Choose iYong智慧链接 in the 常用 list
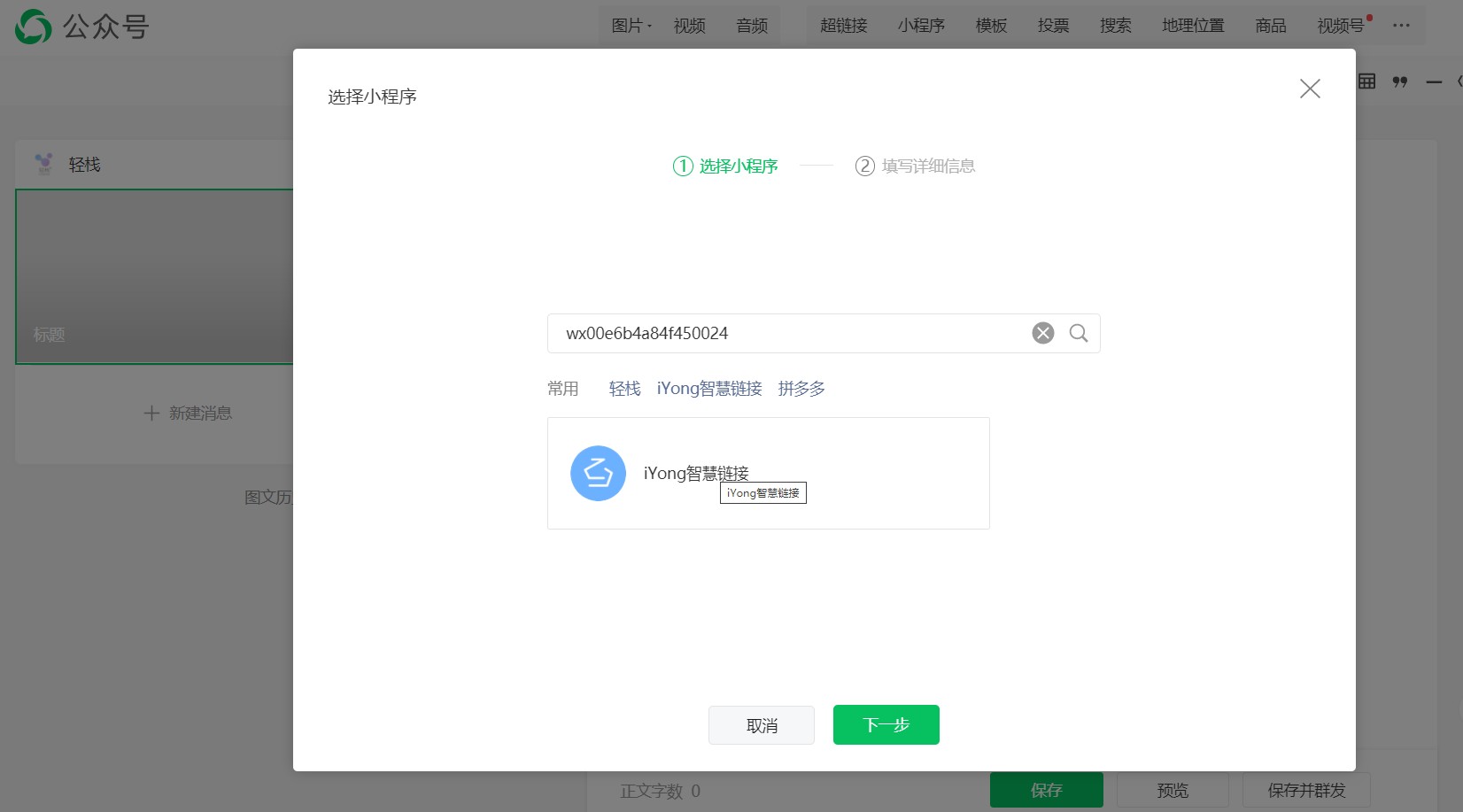This screenshot has height=812, width=1463. pyautogui.click(x=709, y=389)
